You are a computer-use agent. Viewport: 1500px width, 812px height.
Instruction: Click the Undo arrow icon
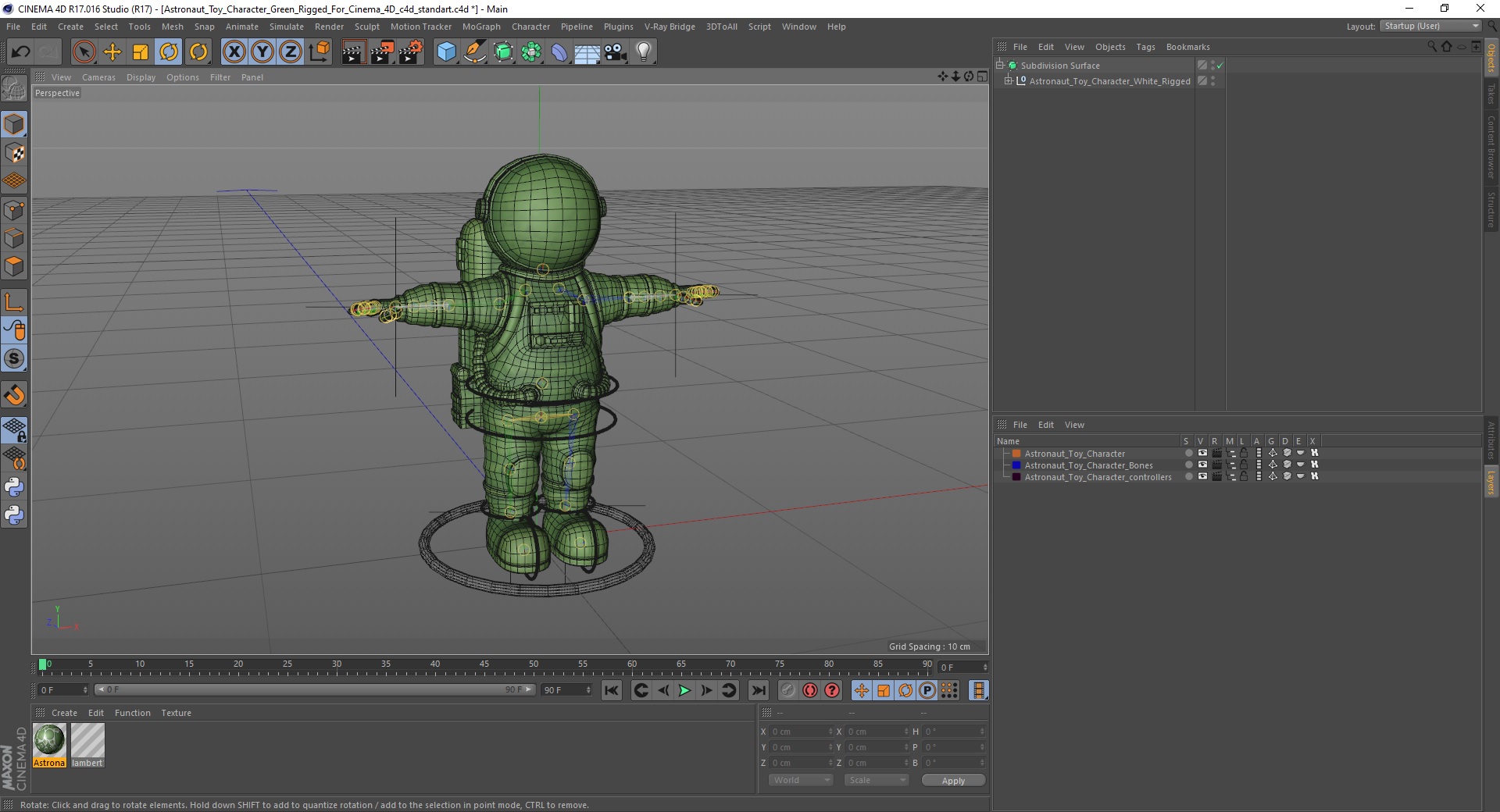point(20,52)
